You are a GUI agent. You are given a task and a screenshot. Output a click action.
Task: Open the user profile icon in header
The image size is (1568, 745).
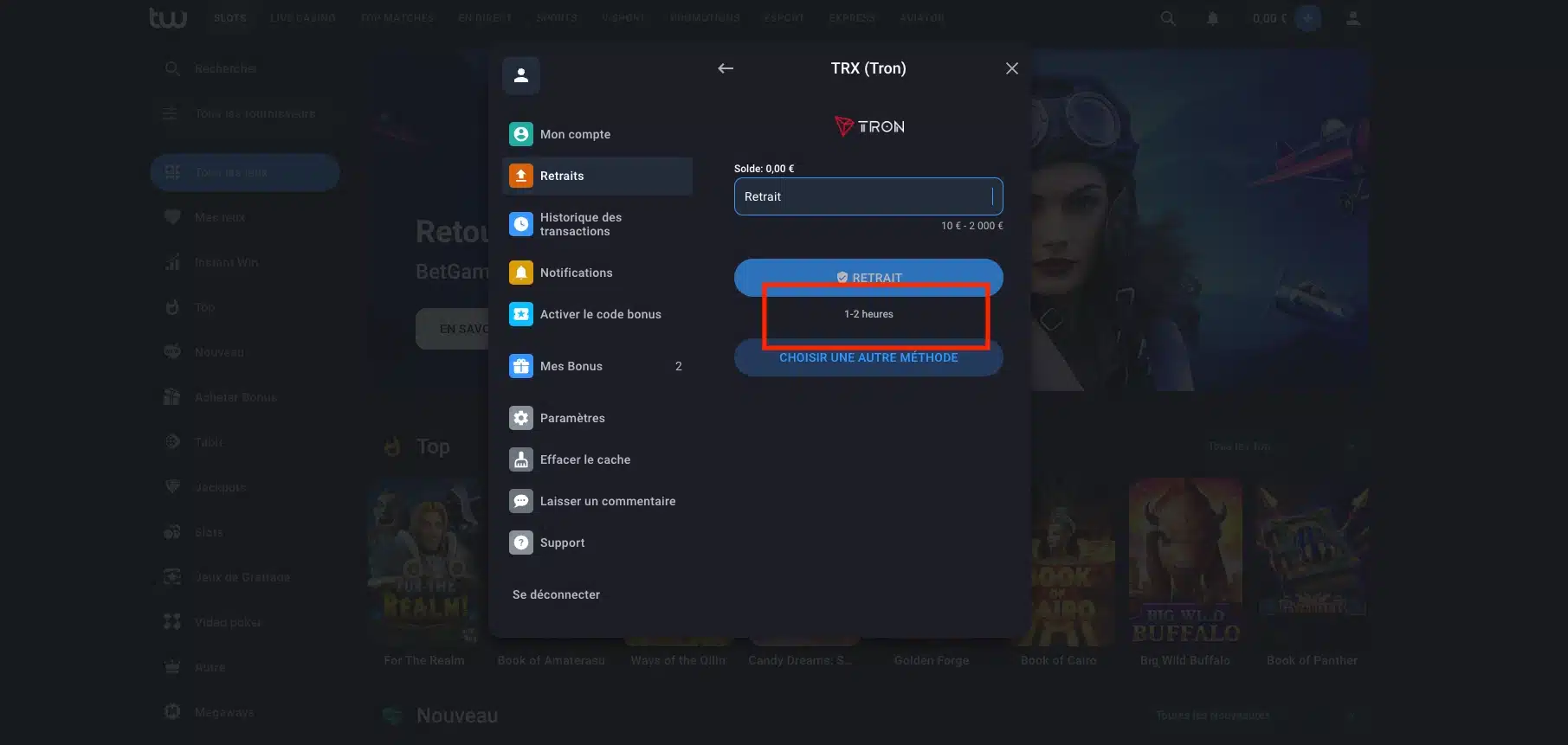coord(1353,18)
